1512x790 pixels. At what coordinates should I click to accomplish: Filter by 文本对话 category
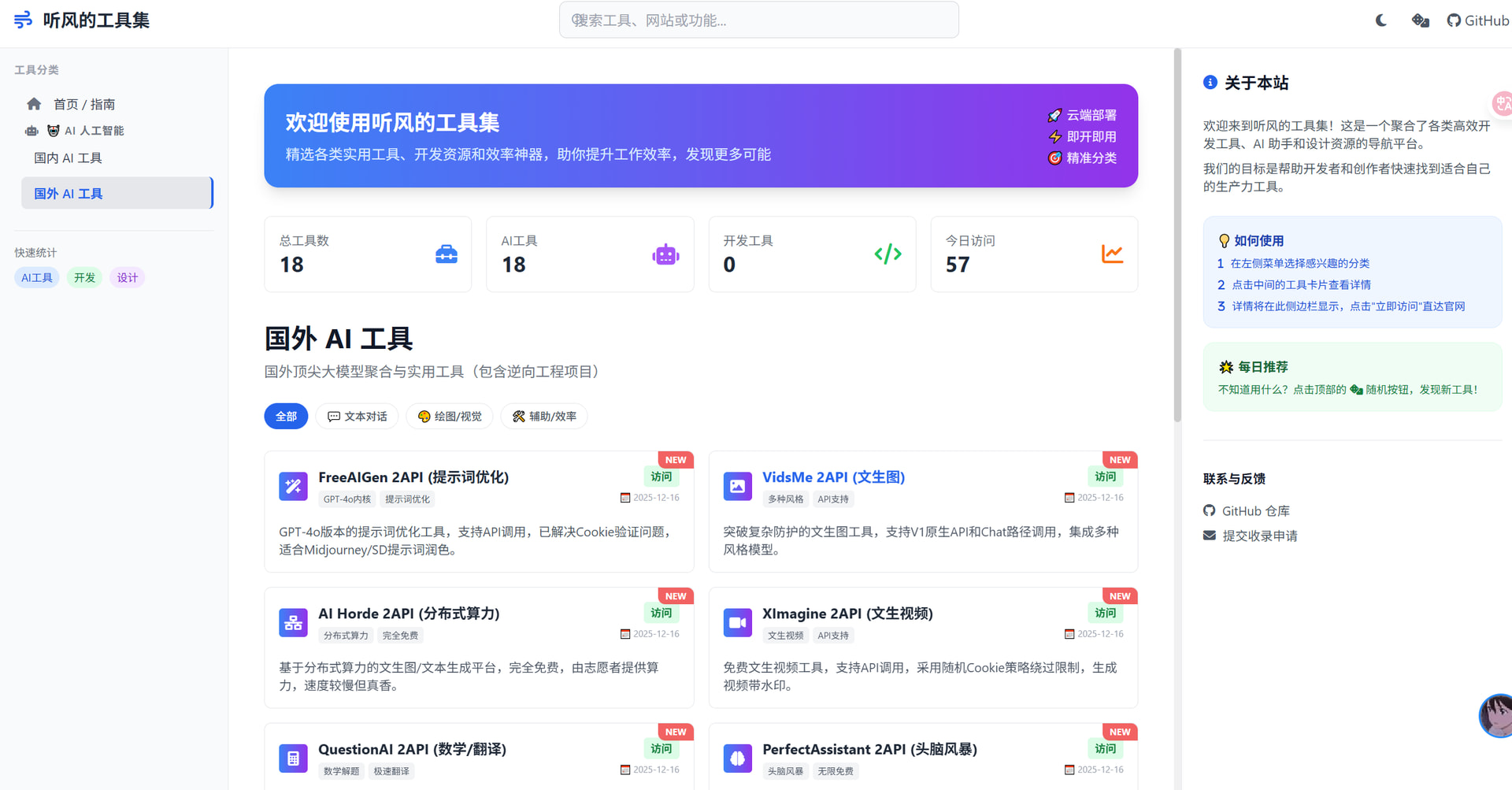coord(357,416)
